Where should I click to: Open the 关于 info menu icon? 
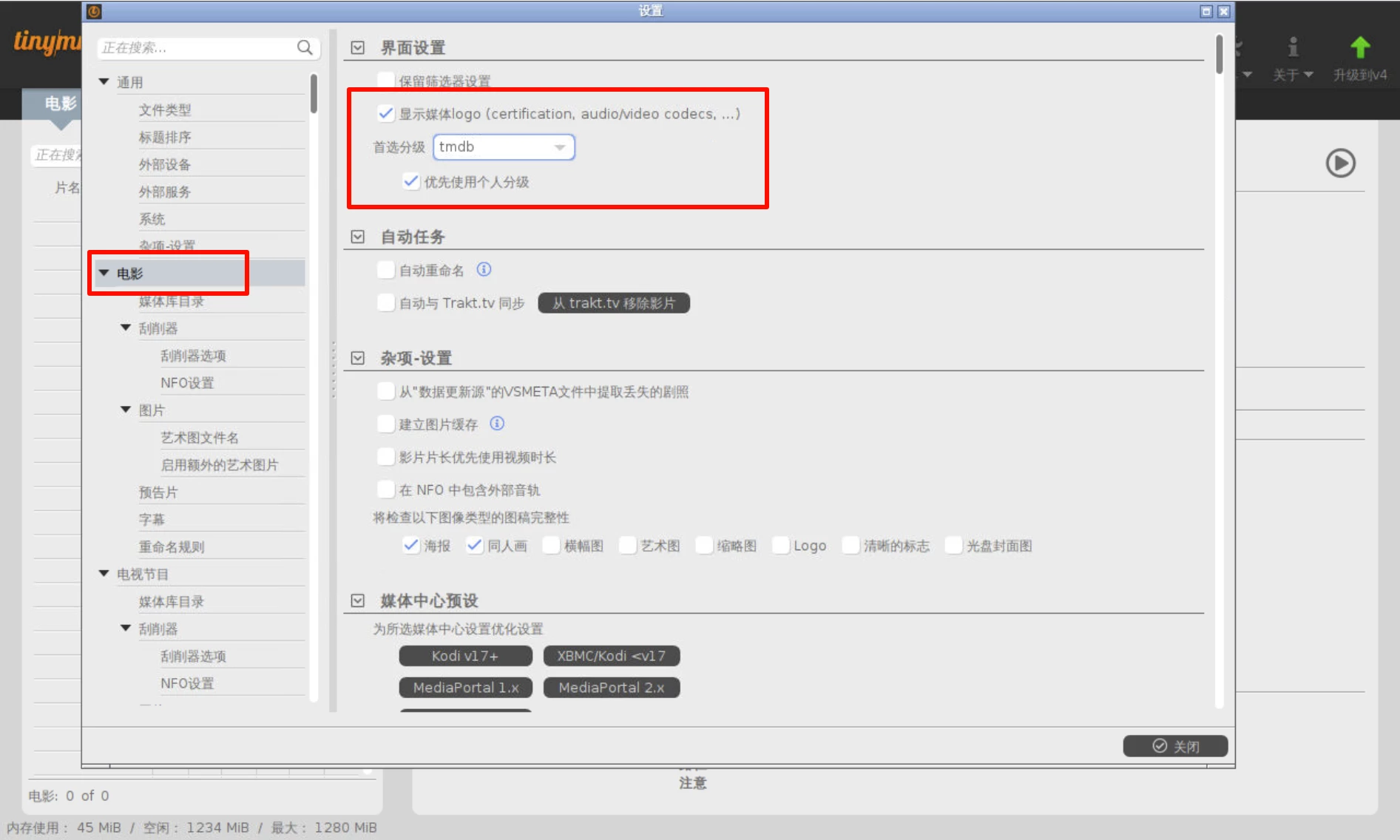[x=1292, y=48]
